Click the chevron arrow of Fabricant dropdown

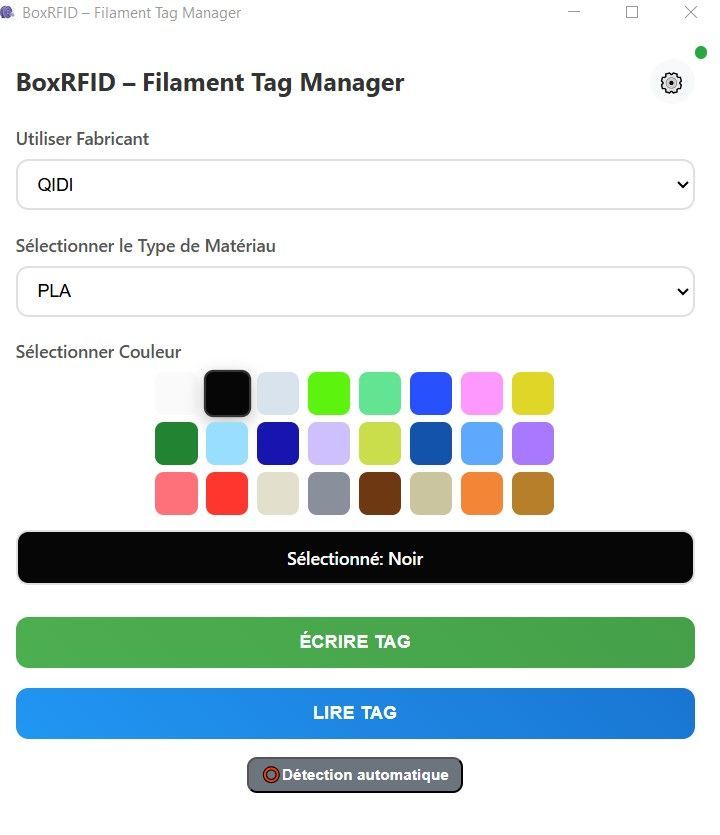(x=683, y=185)
